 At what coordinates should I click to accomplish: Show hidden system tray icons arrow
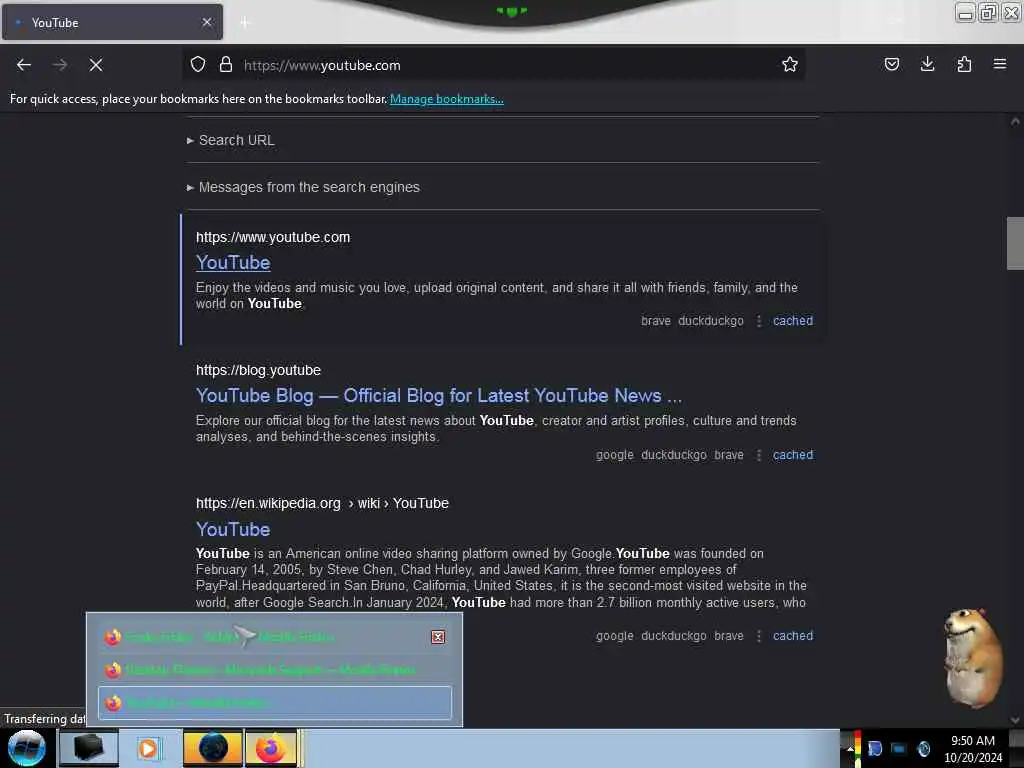click(x=850, y=748)
